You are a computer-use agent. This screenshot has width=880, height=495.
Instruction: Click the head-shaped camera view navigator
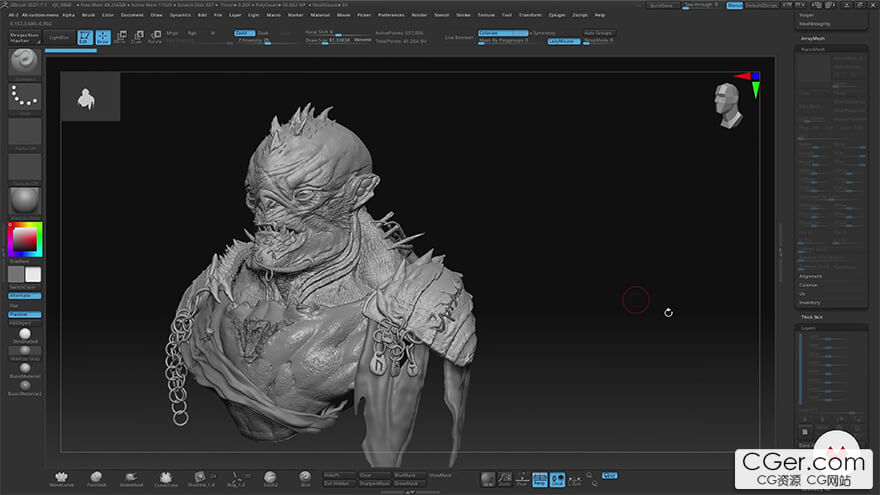[x=727, y=106]
